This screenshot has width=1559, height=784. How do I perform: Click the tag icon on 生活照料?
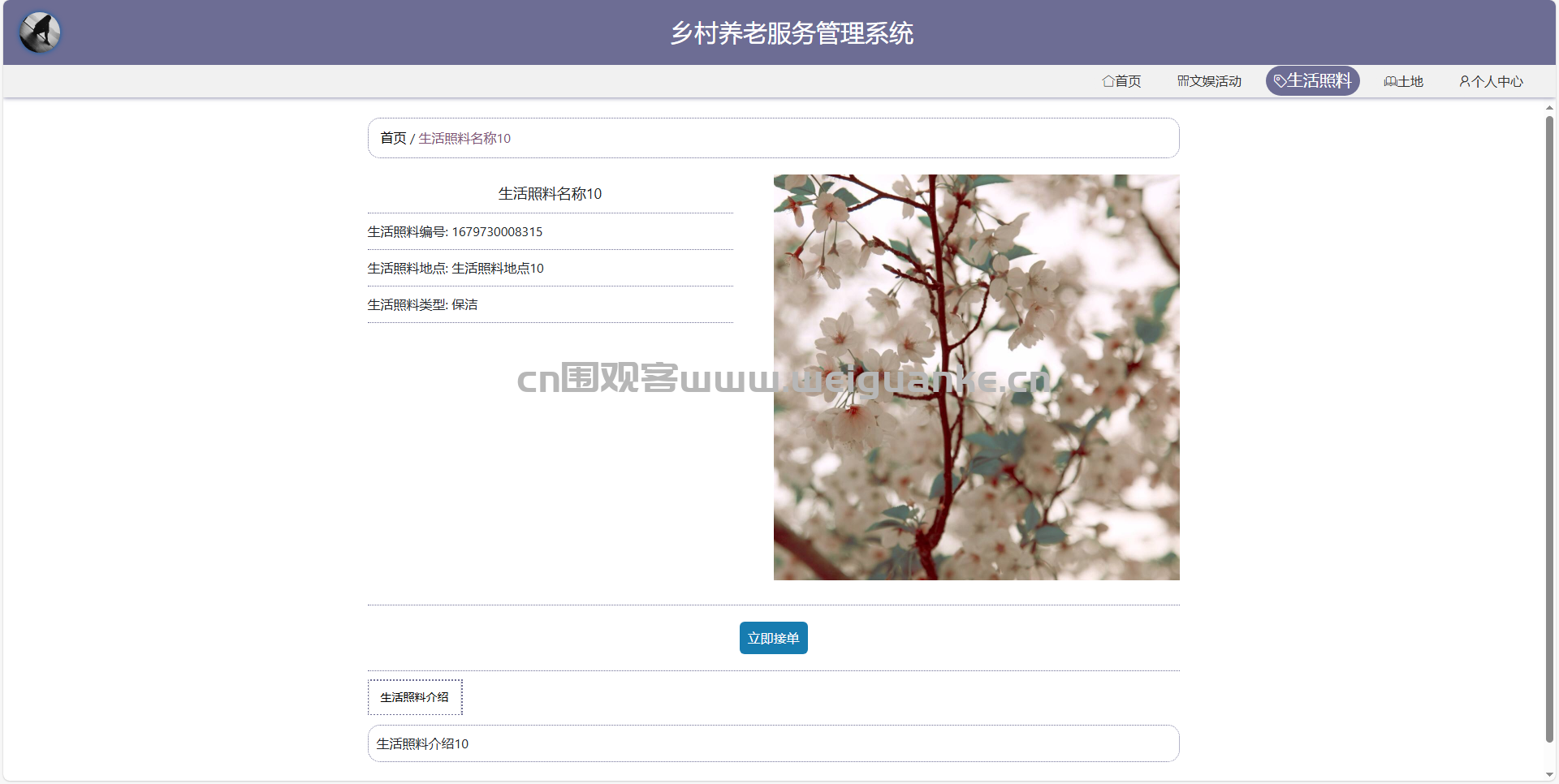pos(1278,80)
